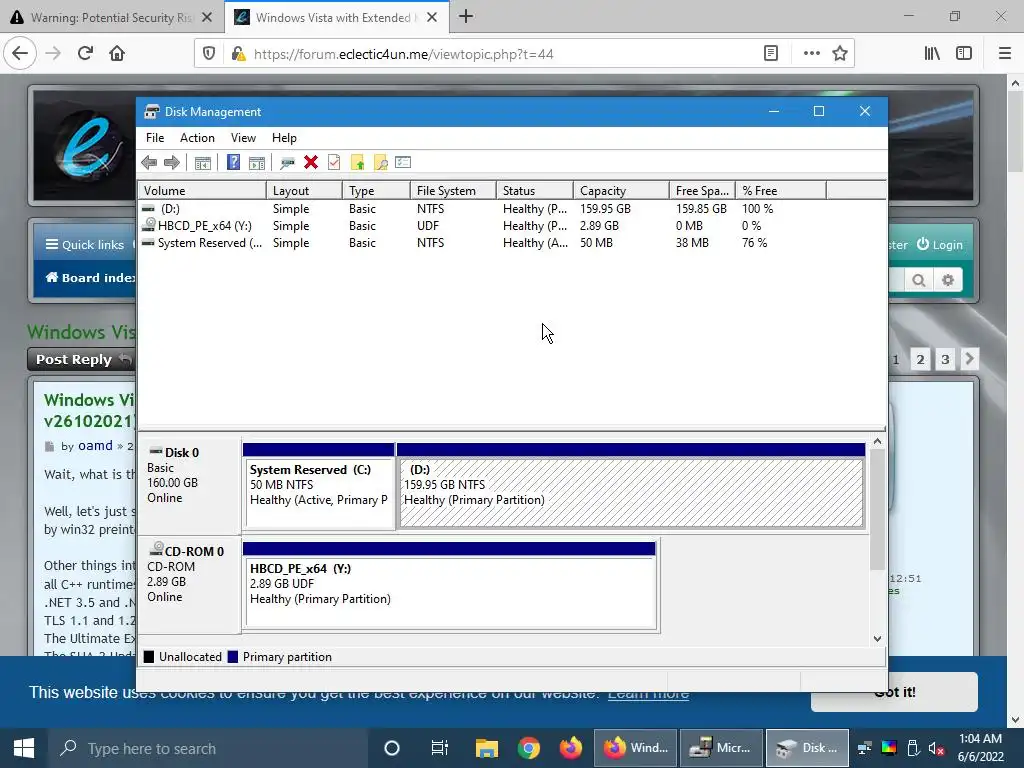Image resolution: width=1024 pixels, height=768 pixels.
Task: Select the System Reserved (C:) partition block
Action: click(x=319, y=486)
